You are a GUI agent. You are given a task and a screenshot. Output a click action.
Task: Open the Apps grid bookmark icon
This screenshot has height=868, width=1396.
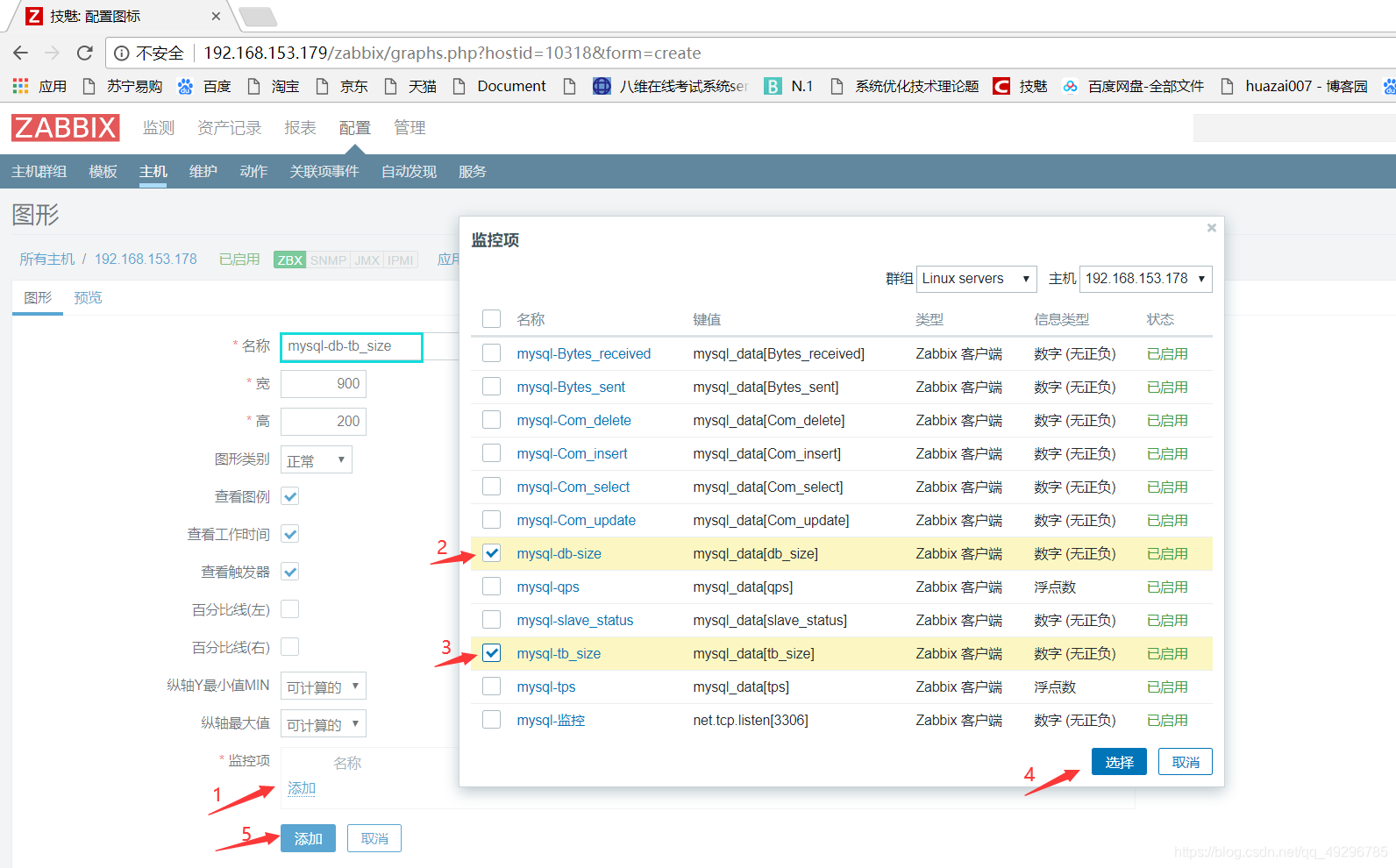pyautogui.click(x=20, y=86)
